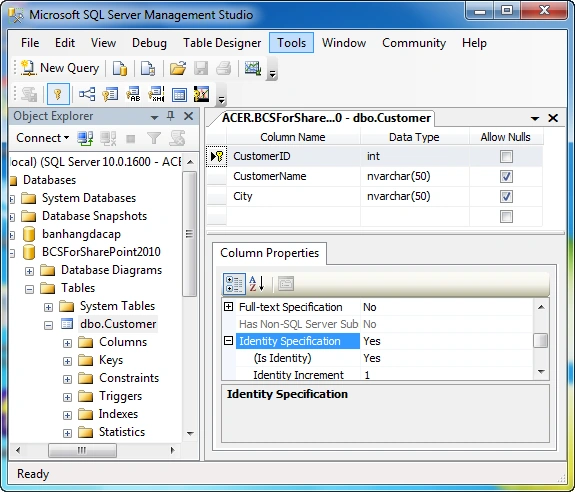Click the Analysis Services query icon
This screenshot has width=575, height=492.
148,68
